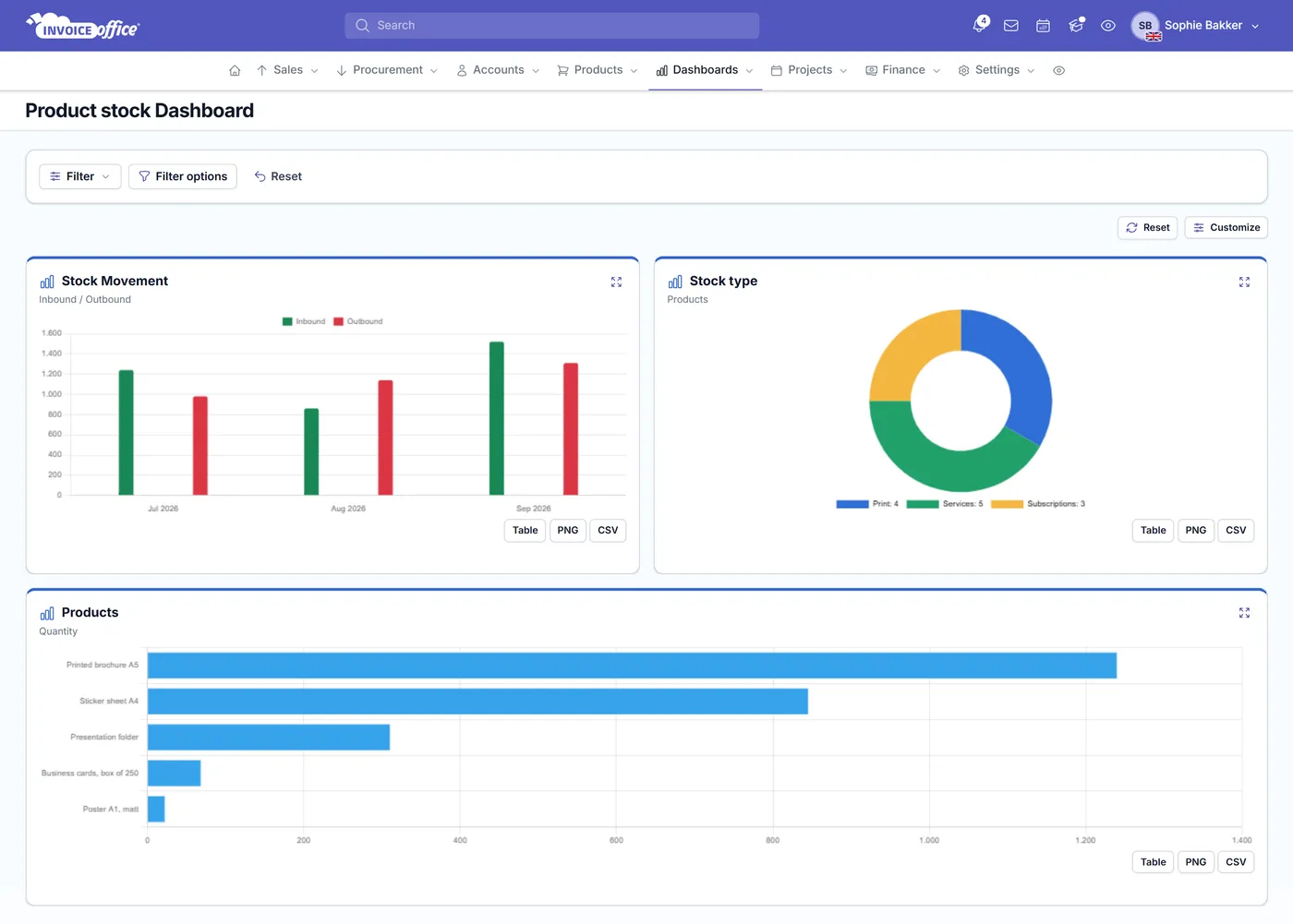
Task: Open the Settings menu
Action: coord(997,70)
